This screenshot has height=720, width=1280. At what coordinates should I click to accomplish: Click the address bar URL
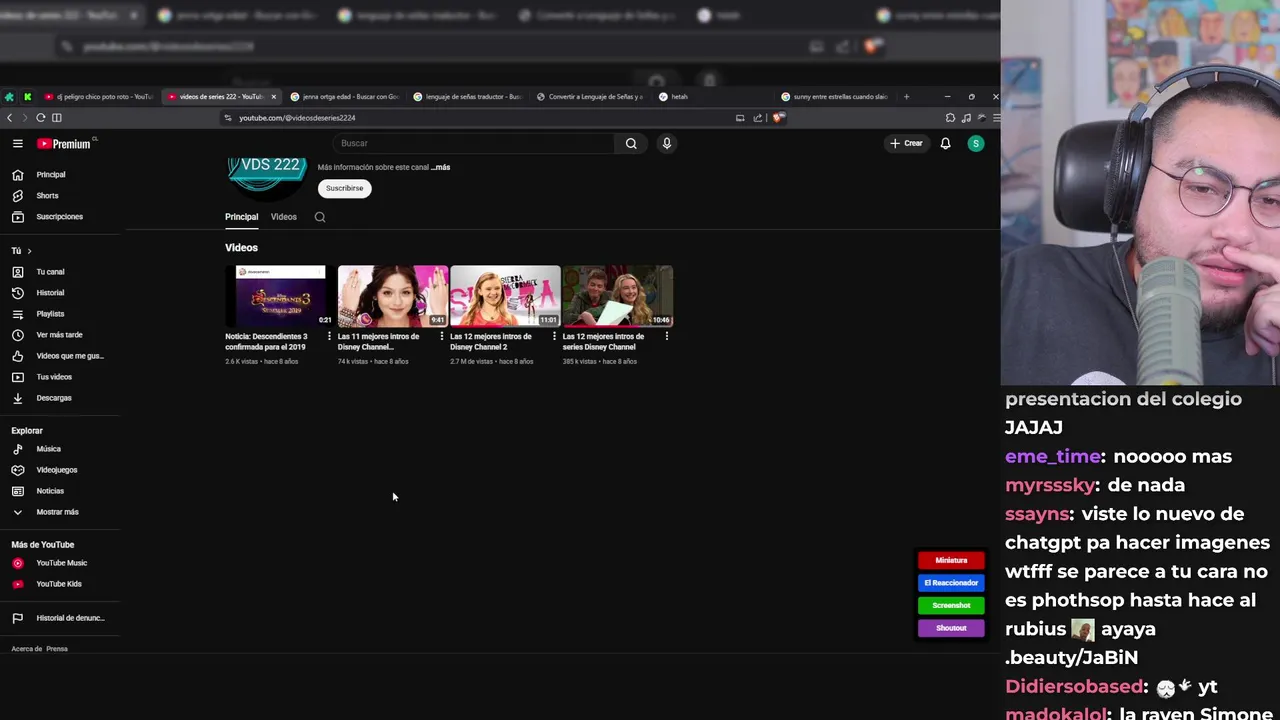point(297,118)
